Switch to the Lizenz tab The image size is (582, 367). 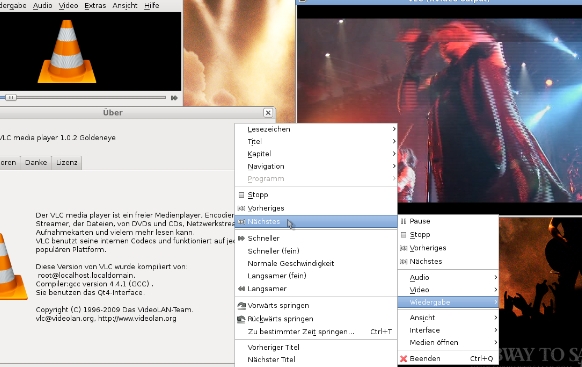click(x=67, y=163)
